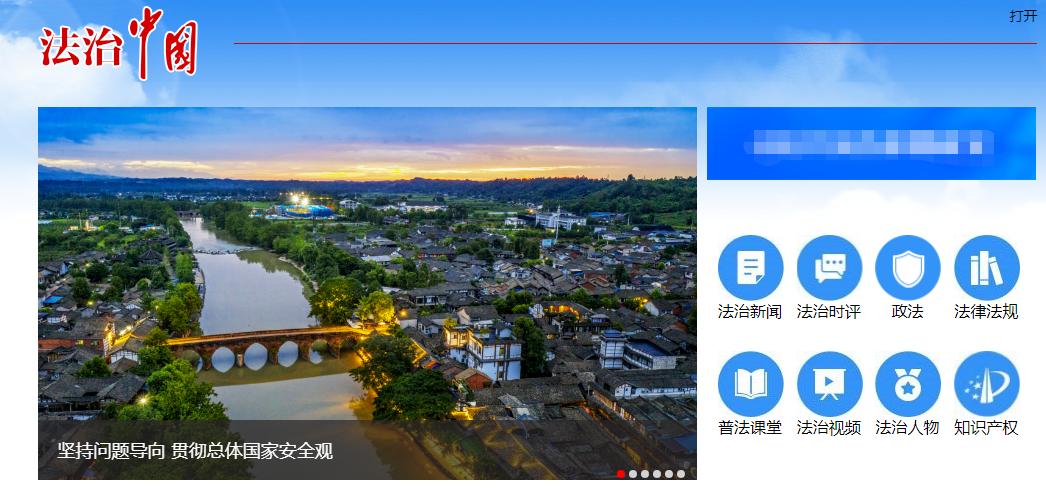Click the 法治视频 text label
Viewport: 1046px width, 492px height.
[x=829, y=427]
